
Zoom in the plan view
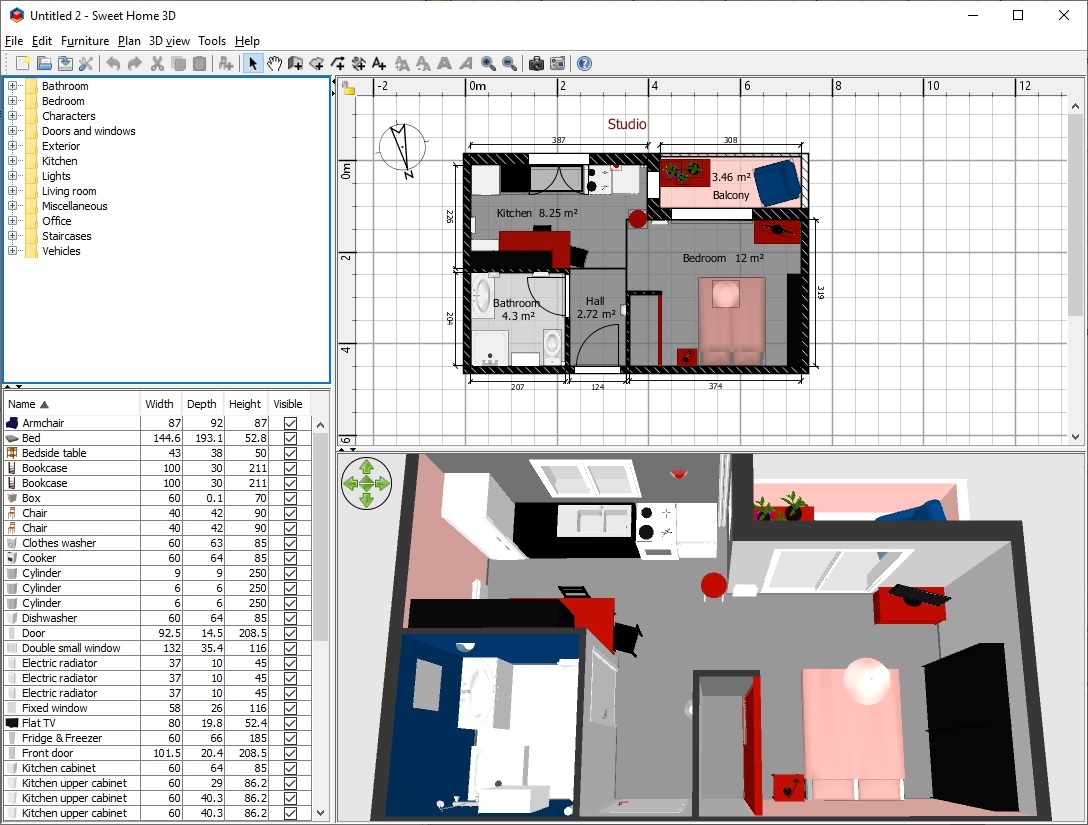(x=488, y=64)
